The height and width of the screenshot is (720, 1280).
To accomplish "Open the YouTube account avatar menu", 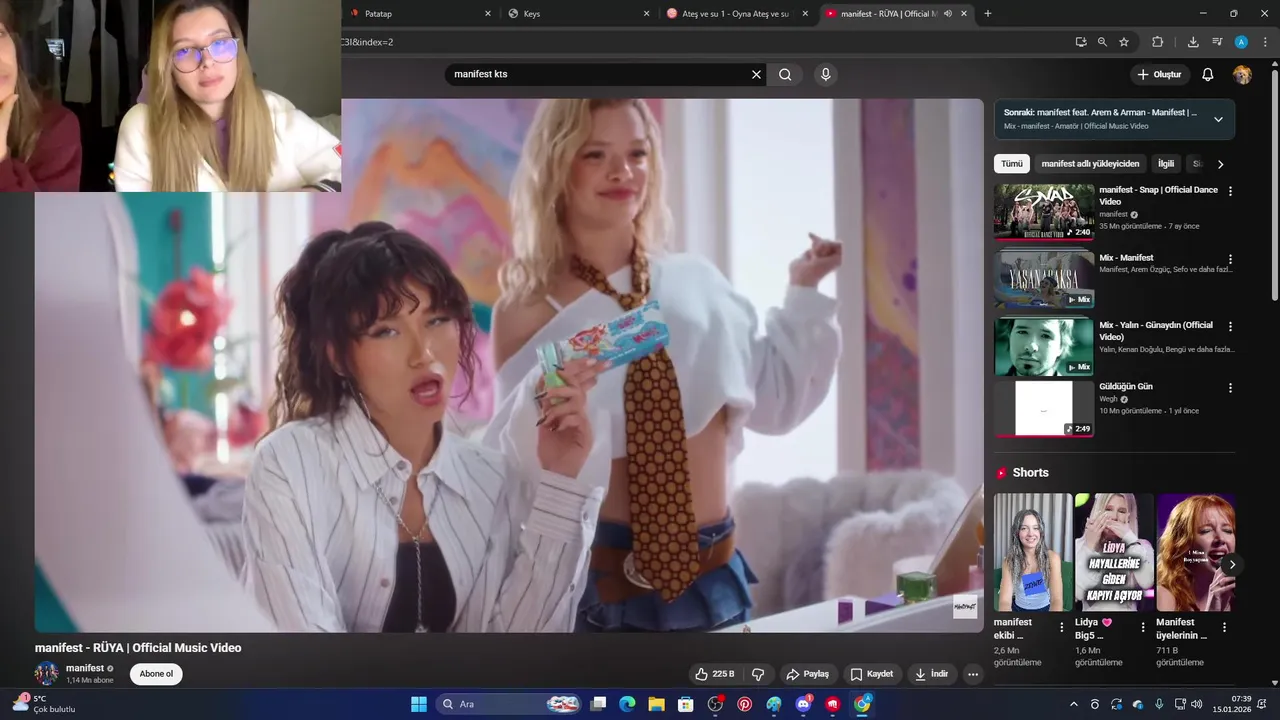I will pos(1242,74).
